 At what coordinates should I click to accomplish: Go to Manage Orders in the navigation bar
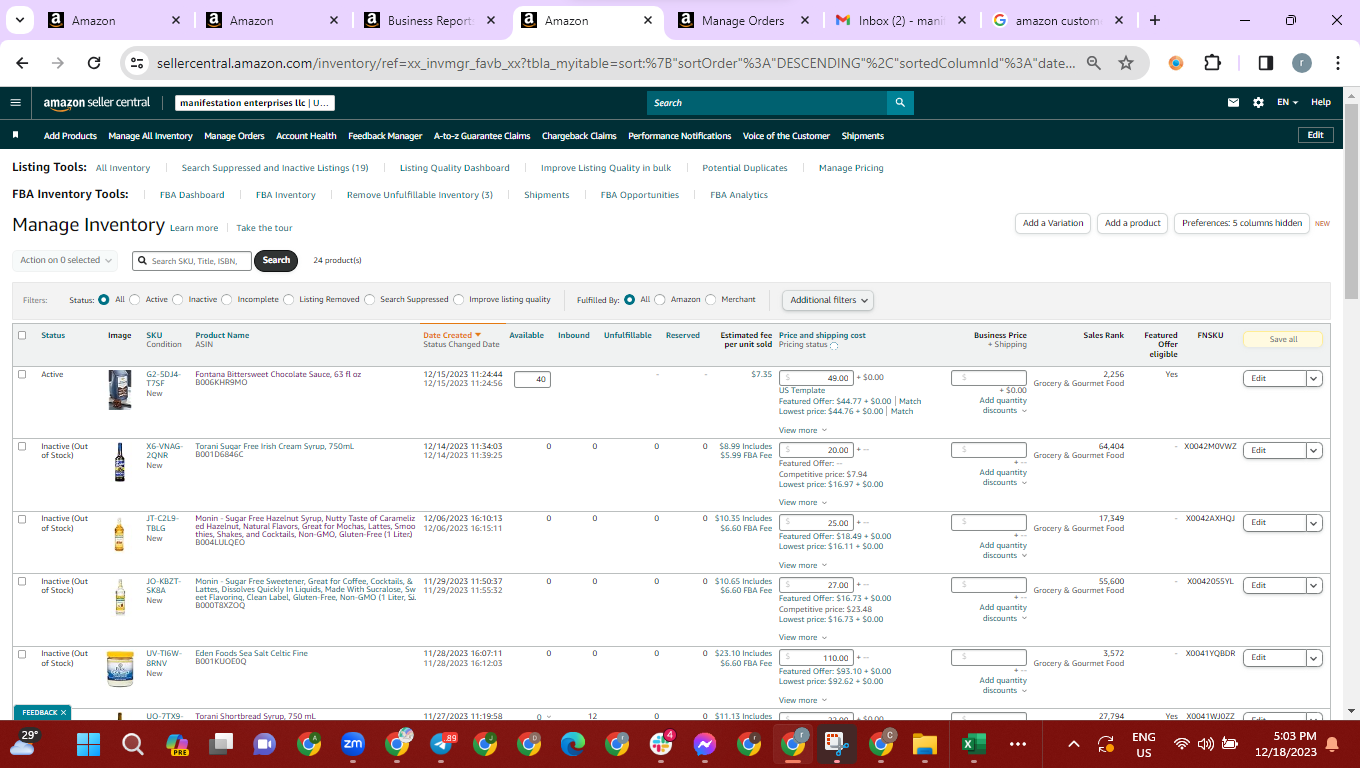(234, 136)
